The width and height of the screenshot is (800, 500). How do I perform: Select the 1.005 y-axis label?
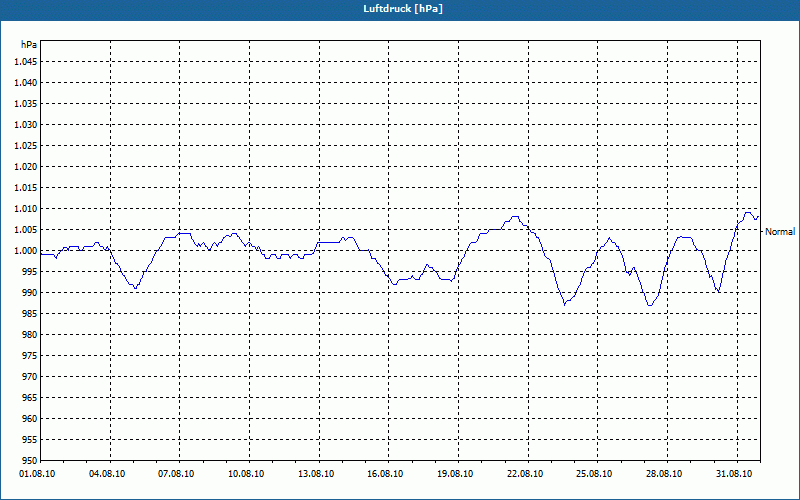pyautogui.click(x=26, y=230)
